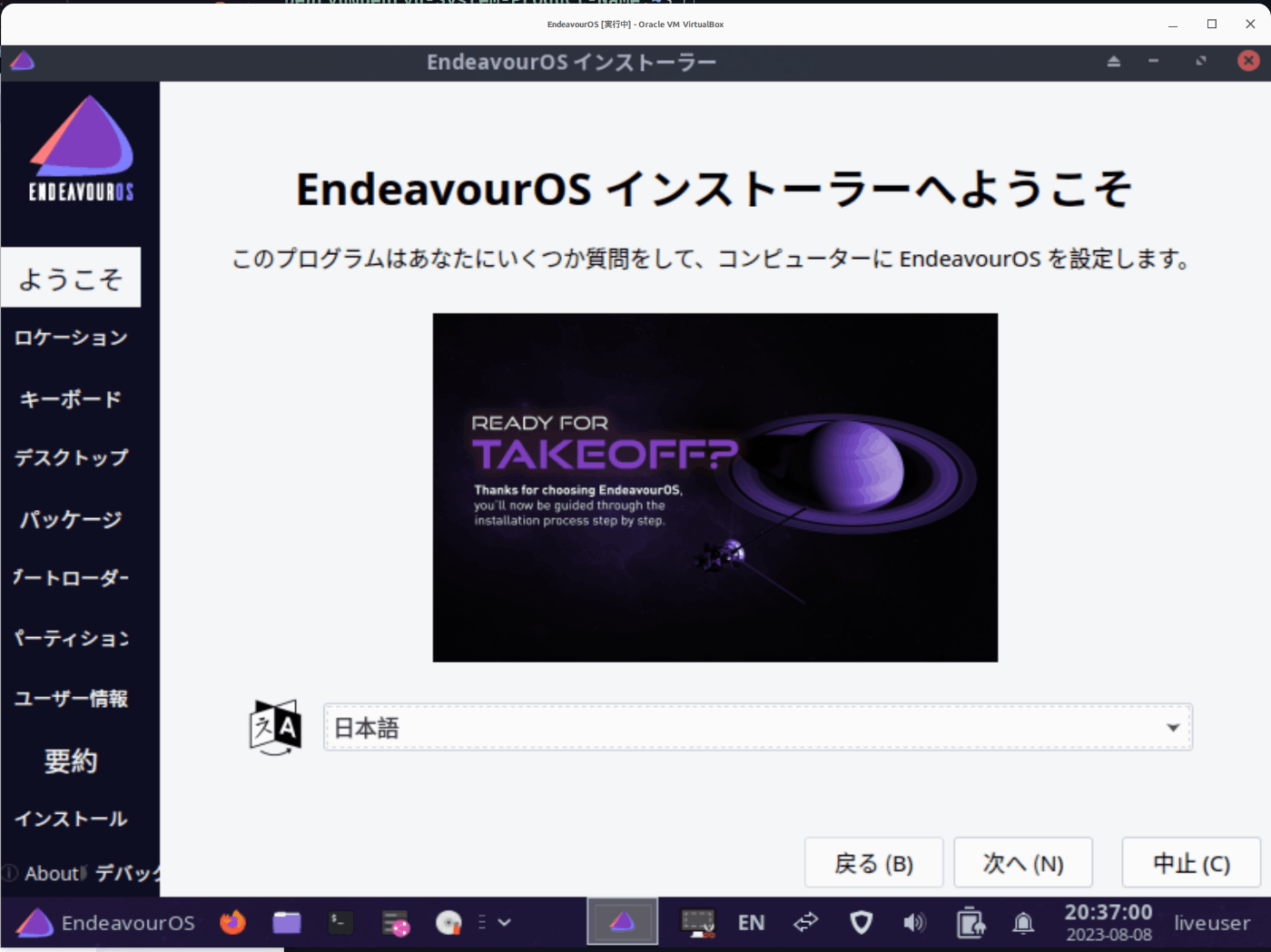Click the keep-above arrow in installer title bar
Screen dimensions: 1271x952
point(1114,62)
